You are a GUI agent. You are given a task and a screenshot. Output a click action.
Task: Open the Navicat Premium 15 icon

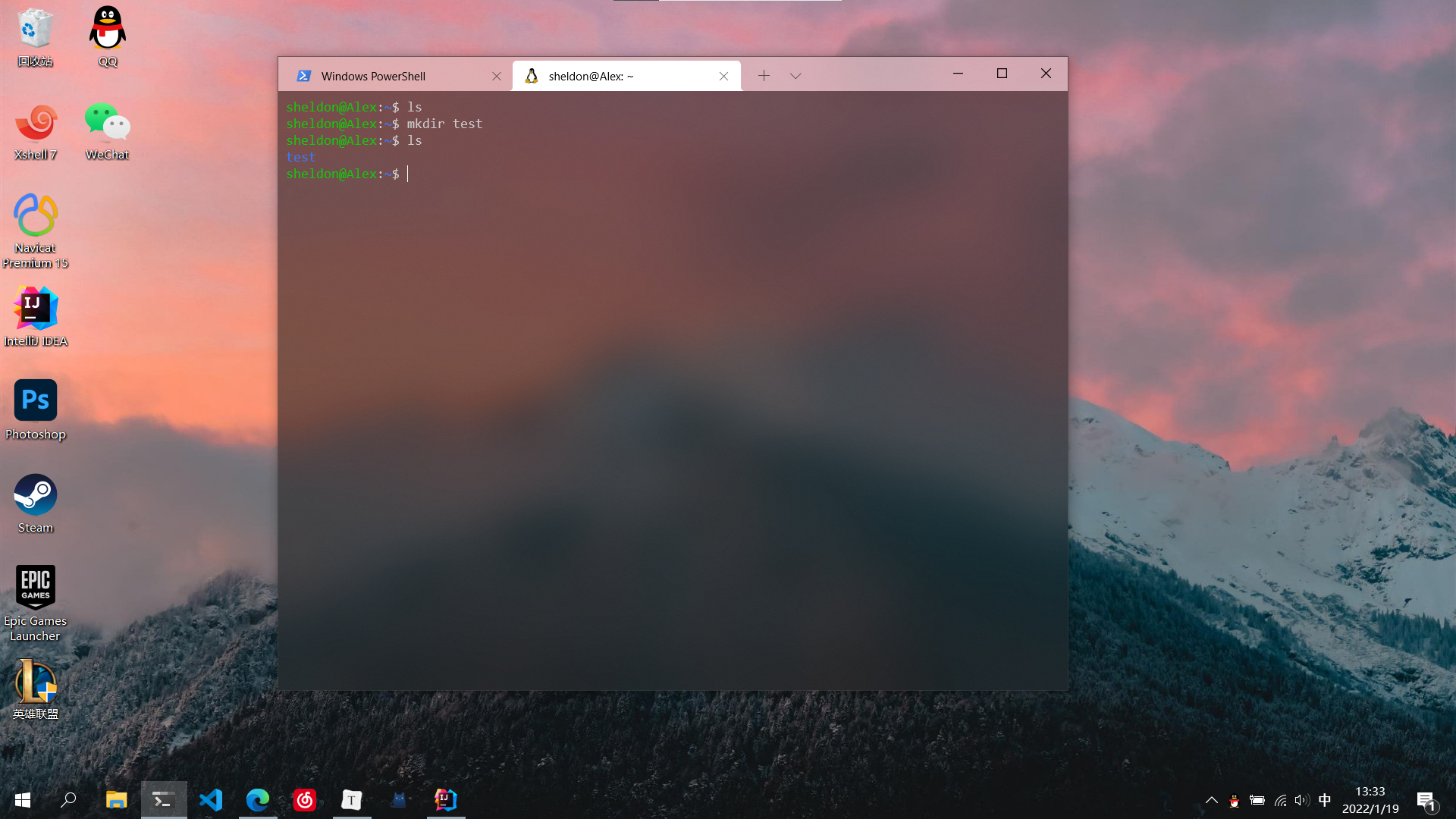[36, 216]
